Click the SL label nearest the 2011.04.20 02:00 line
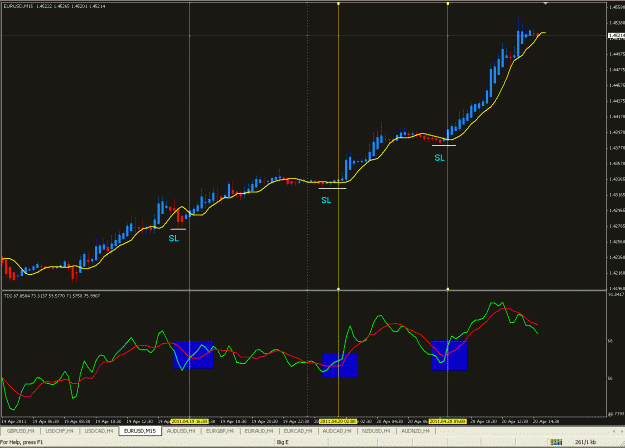This screenshot has height=448, width=625. pyautogui.click(x=326, y=200)
